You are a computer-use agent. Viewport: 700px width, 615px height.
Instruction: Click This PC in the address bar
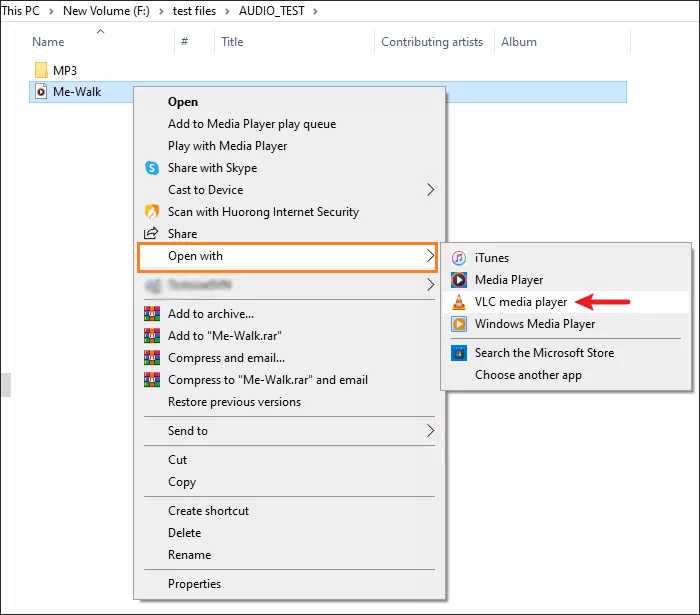pyautogui.click(x=20, y=11)
